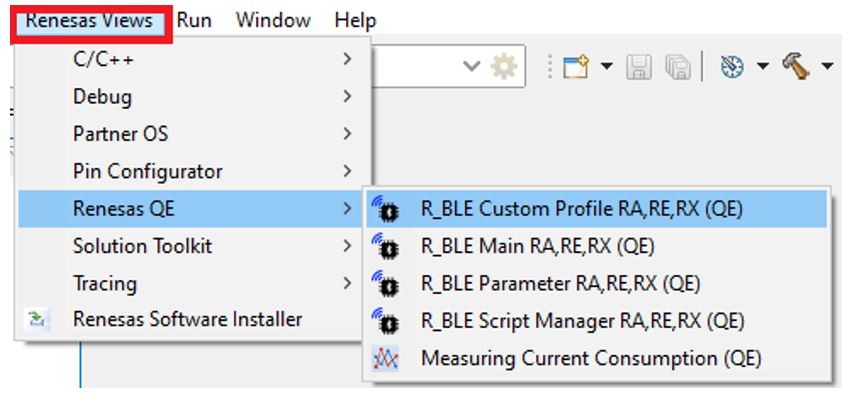
Task: Open the Renesas Views menu
Action: tap(90, 22)
